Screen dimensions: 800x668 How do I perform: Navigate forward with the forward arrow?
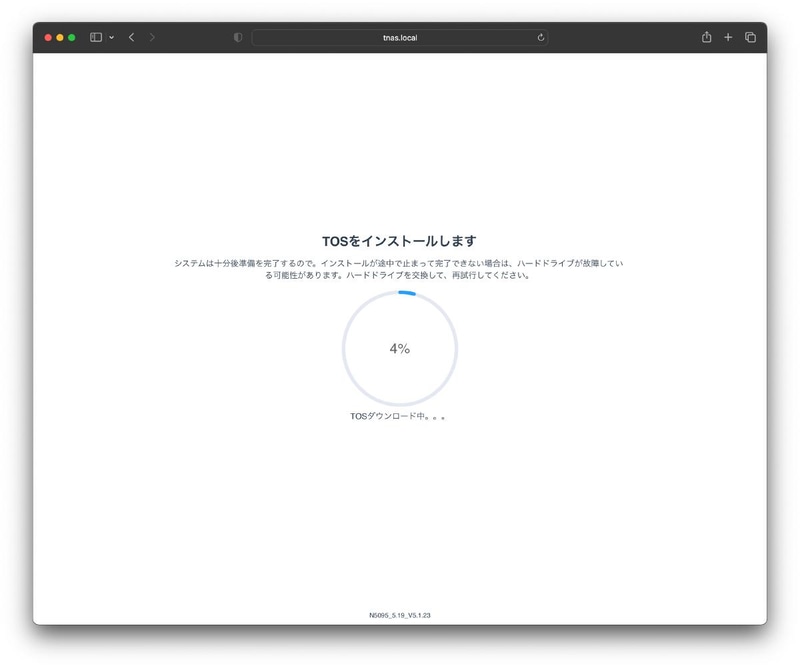coord(150,35)
